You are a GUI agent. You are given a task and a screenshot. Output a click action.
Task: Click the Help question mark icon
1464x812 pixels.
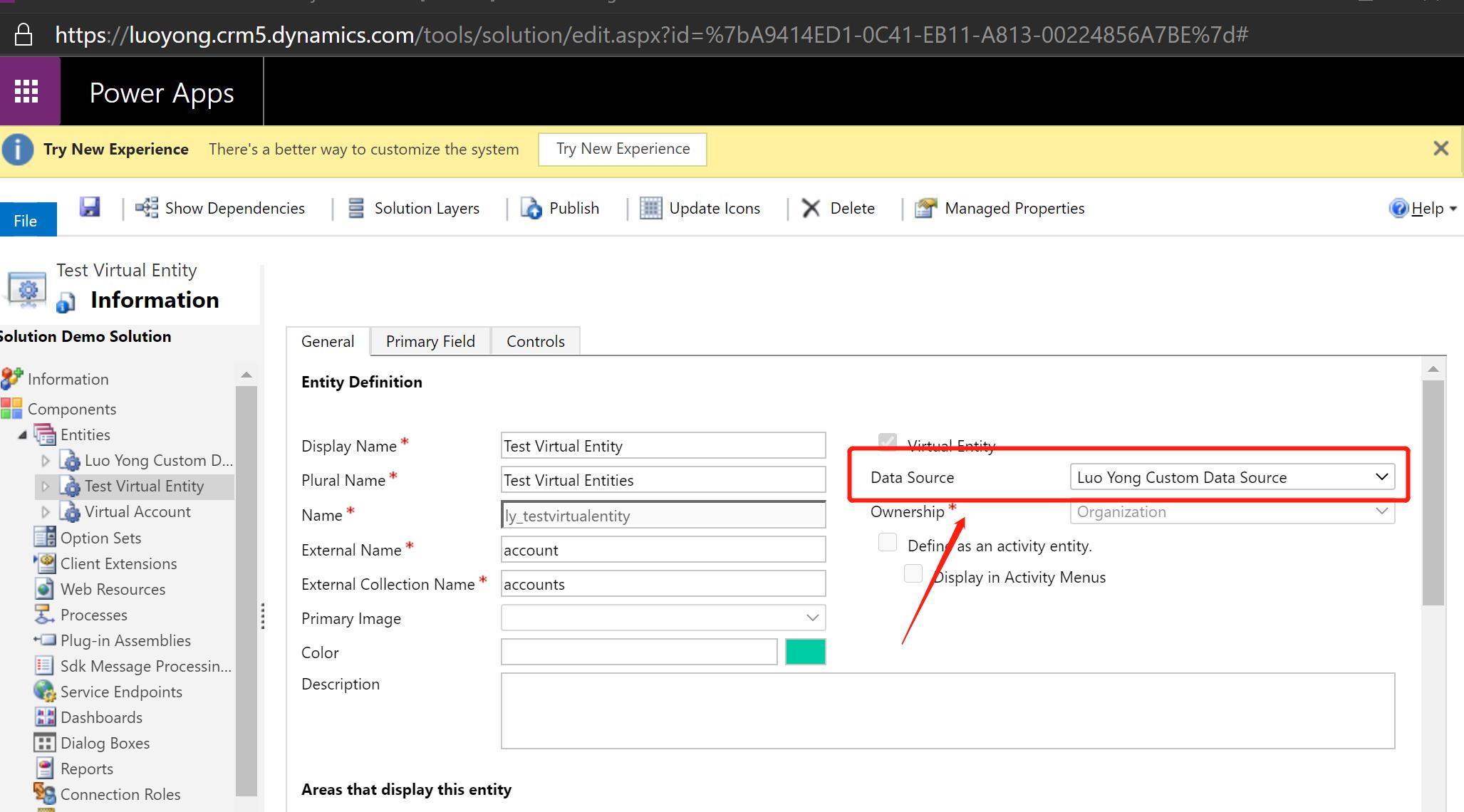click(1399, 208)
